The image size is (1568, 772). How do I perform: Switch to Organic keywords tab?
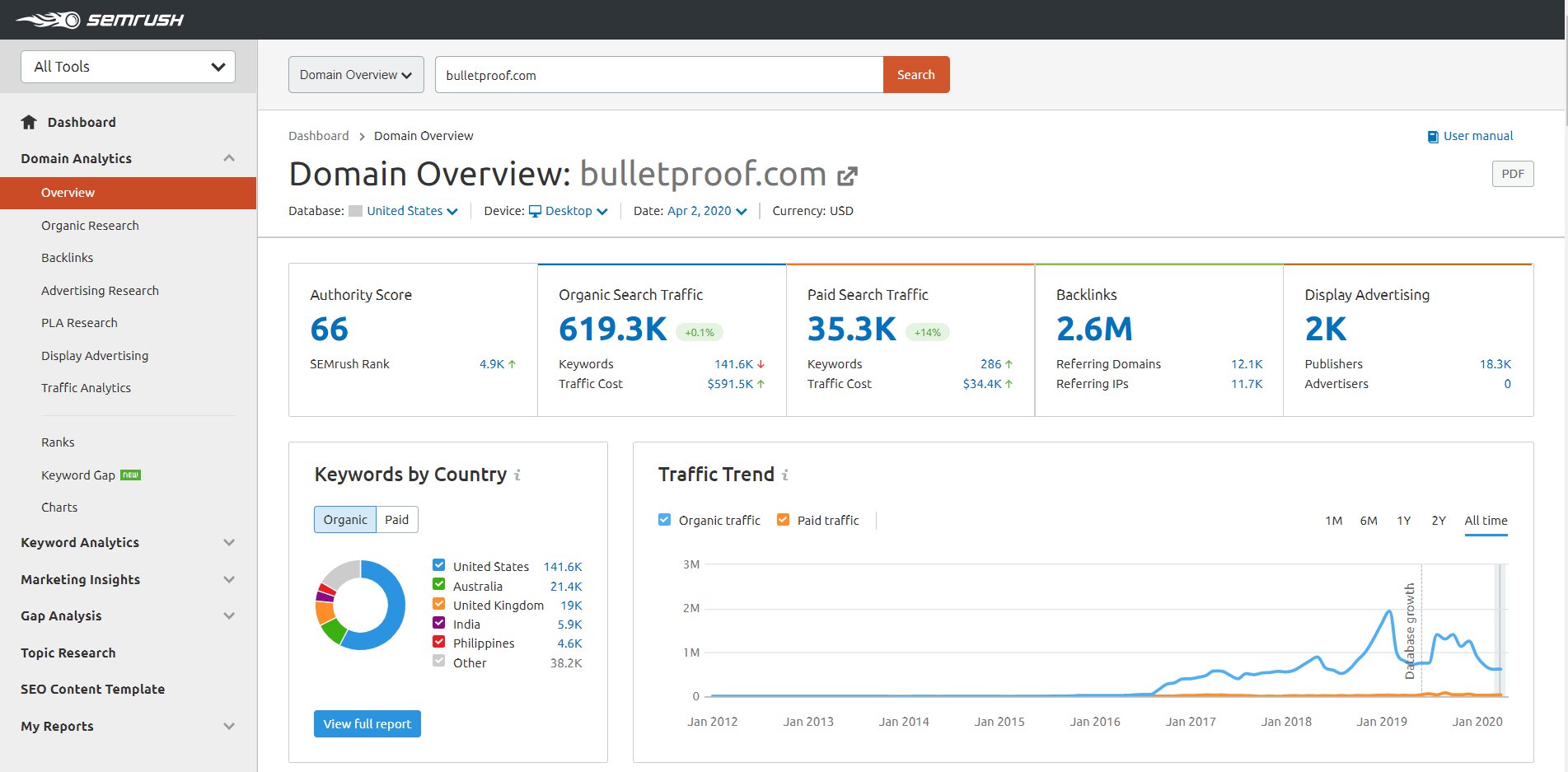(345, 520)
